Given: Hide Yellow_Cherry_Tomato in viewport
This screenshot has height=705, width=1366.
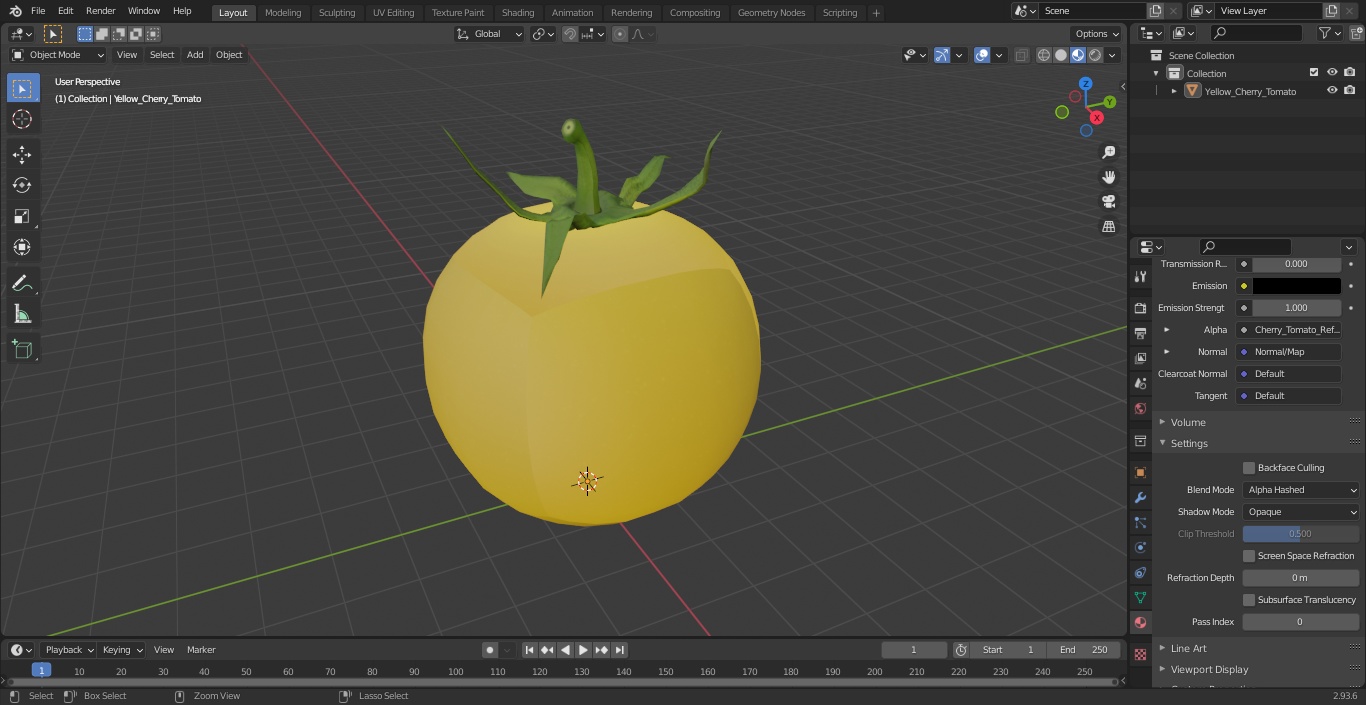Looking at the screenshot, I should click(x=1332, y=91).
